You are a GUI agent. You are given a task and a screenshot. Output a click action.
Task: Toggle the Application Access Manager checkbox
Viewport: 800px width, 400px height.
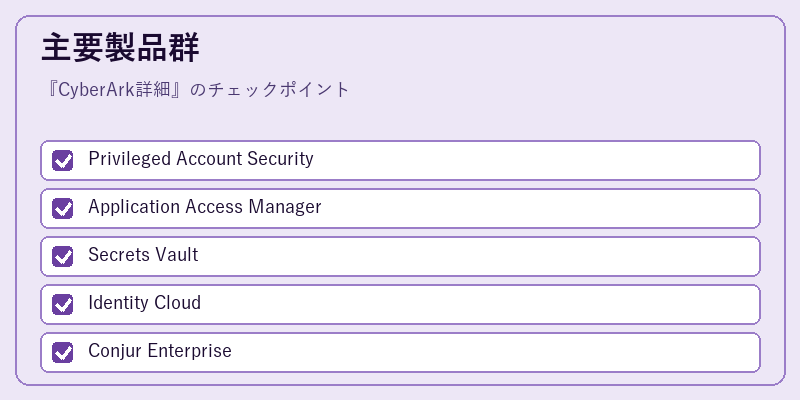pos(62,208)
